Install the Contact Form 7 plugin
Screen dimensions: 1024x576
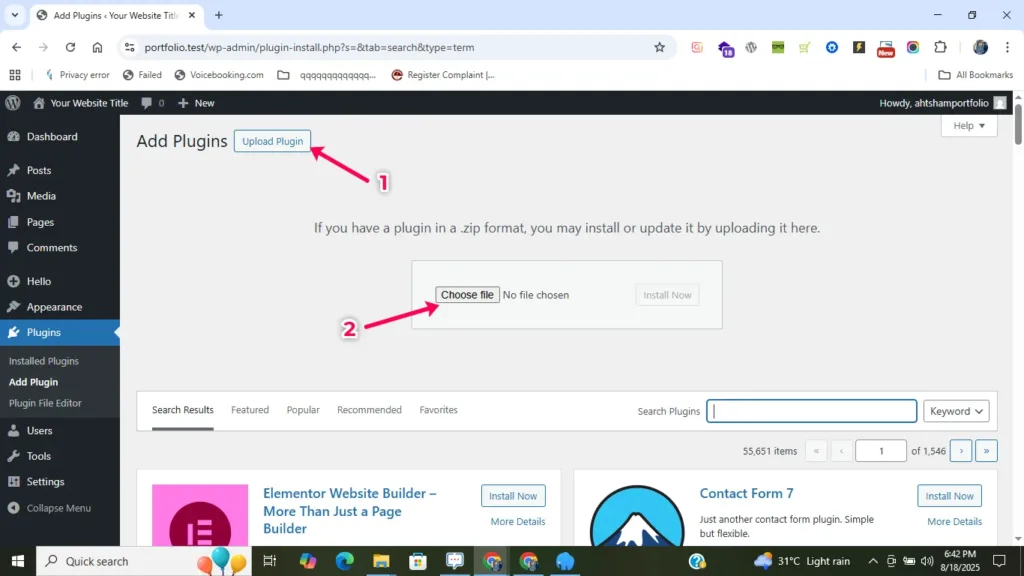[x=949, y=496]
